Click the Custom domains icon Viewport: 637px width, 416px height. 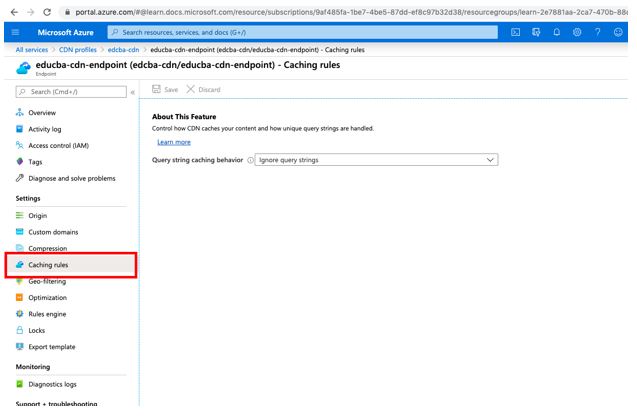[x=20, y=232]
